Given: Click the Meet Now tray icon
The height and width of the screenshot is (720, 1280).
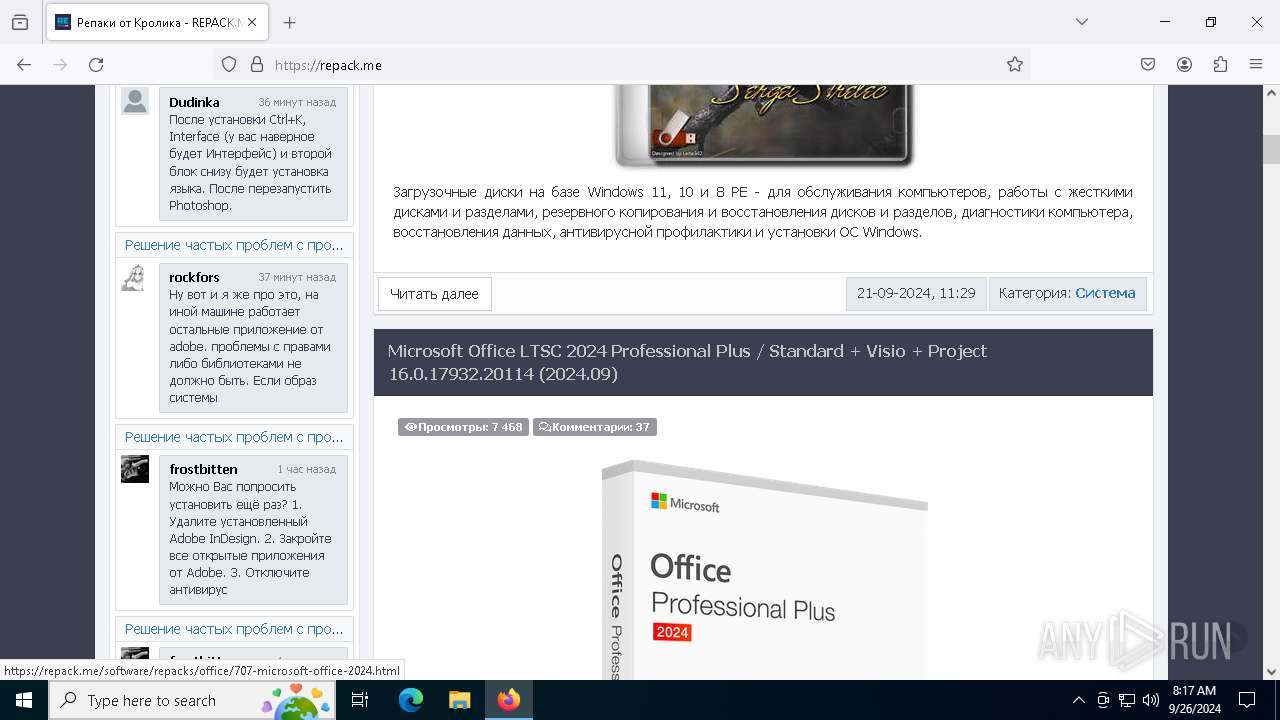Looking at the screenshot, I should click(x=1103, y=700).
